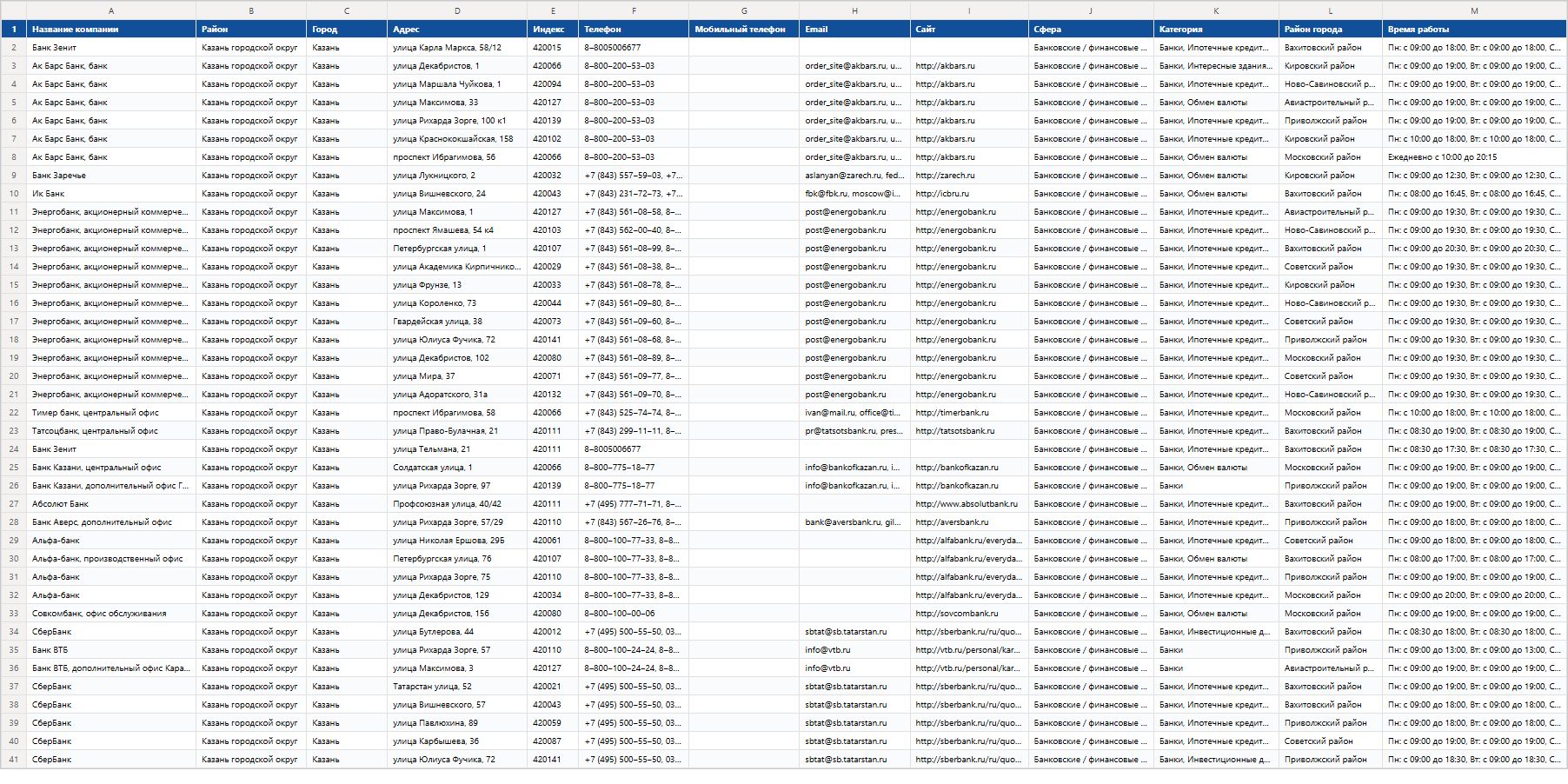Select row 41 via its row number
Screen dimensions: 1568x784
pyautogui.click(x=14, y=760)
